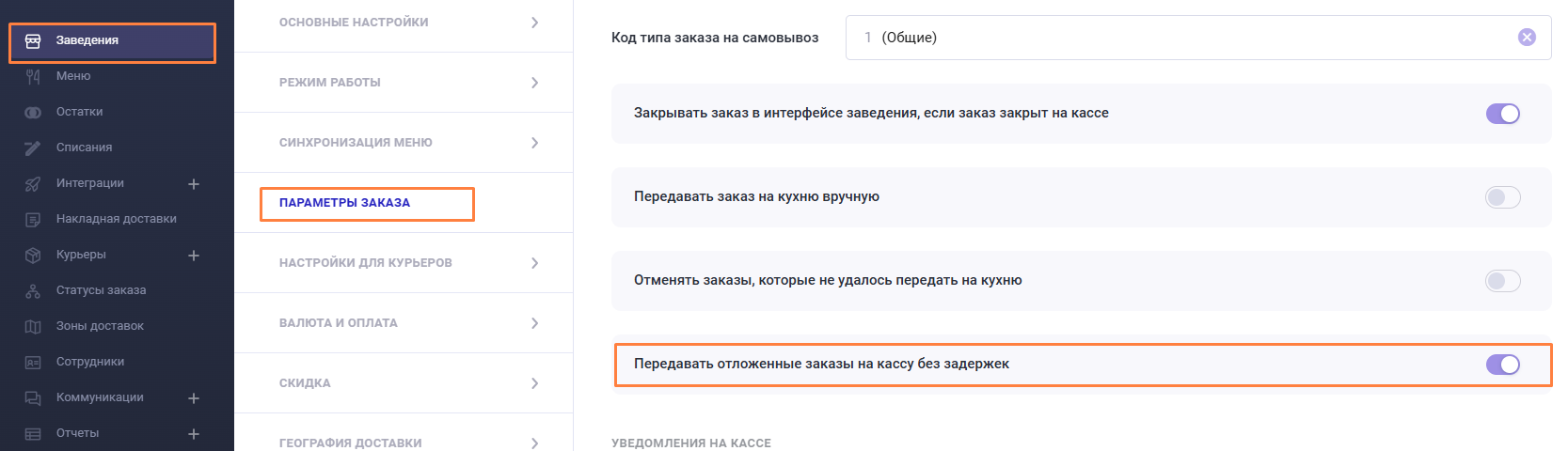Click the Списания pencil icon
The width and height of the screenshot is (1568, 451).
click(x=33, y=148)
